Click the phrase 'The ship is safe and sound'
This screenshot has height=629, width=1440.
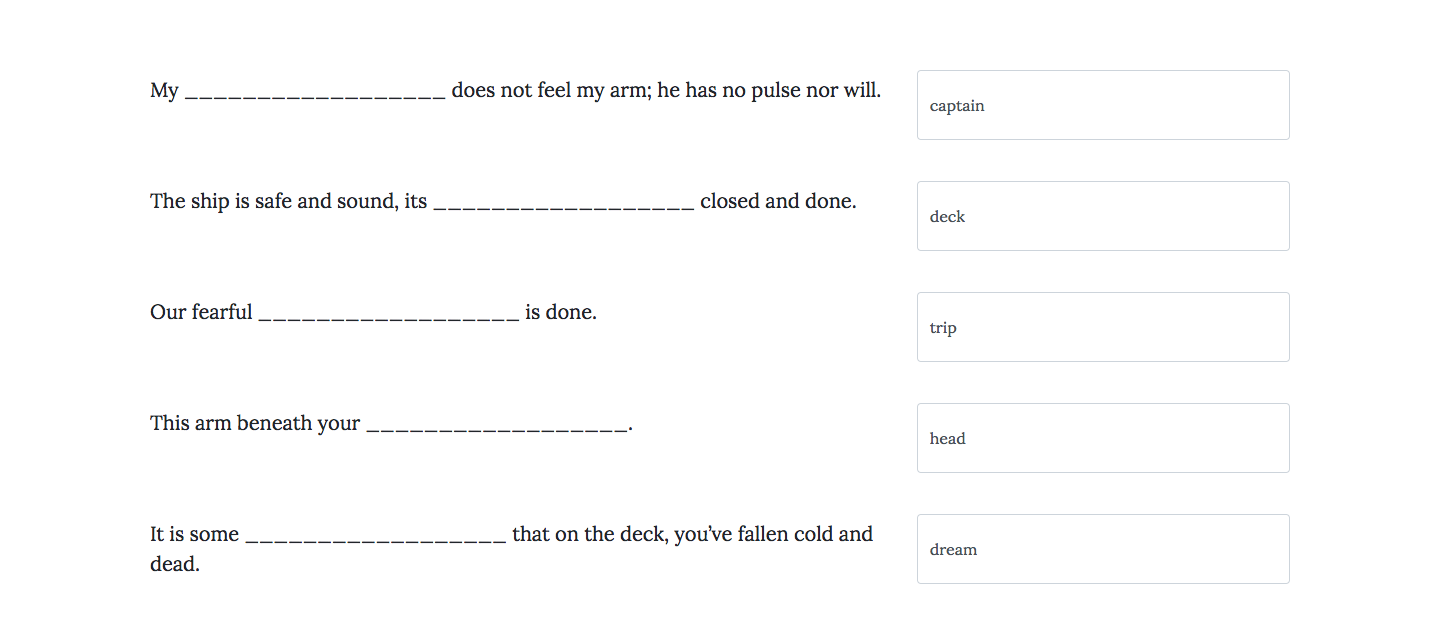274,201
